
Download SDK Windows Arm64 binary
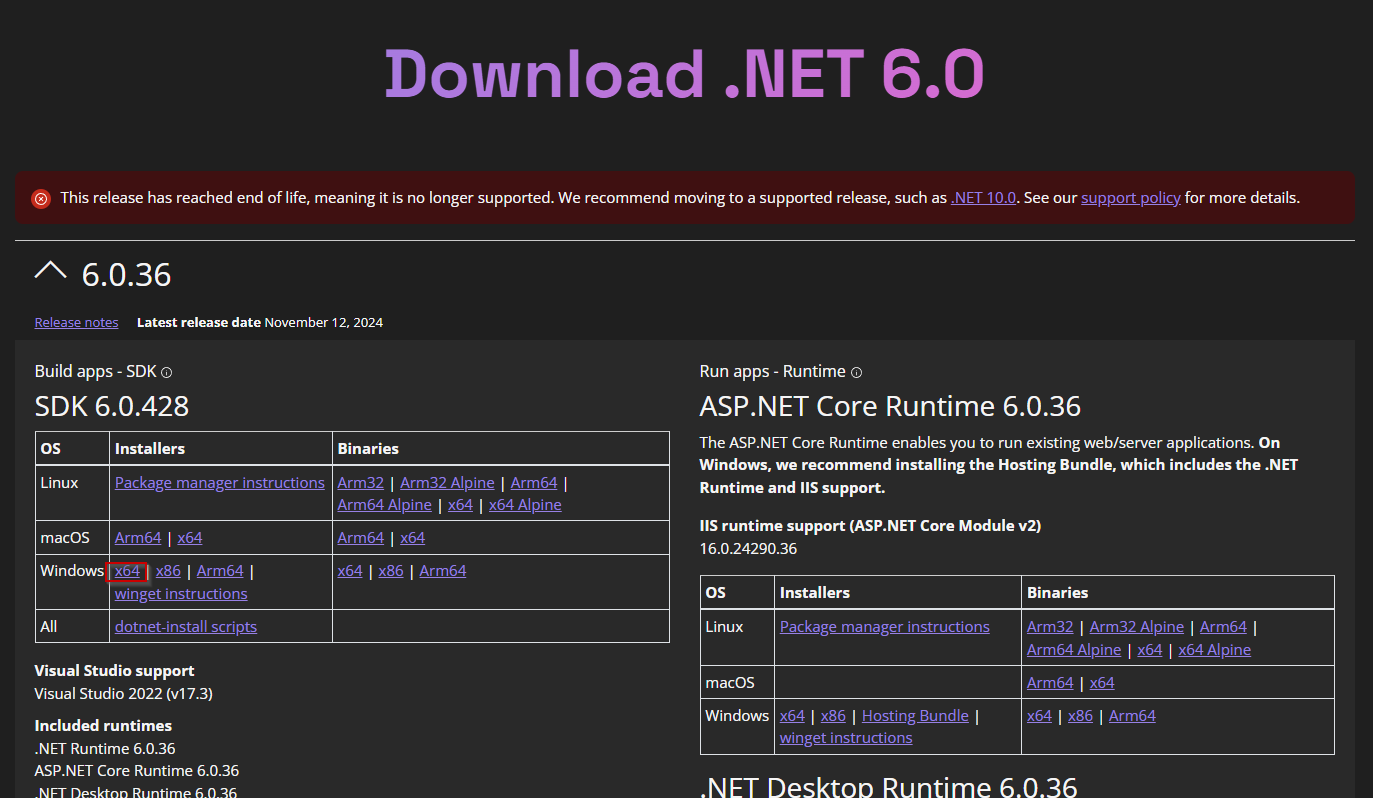point(443,571)
